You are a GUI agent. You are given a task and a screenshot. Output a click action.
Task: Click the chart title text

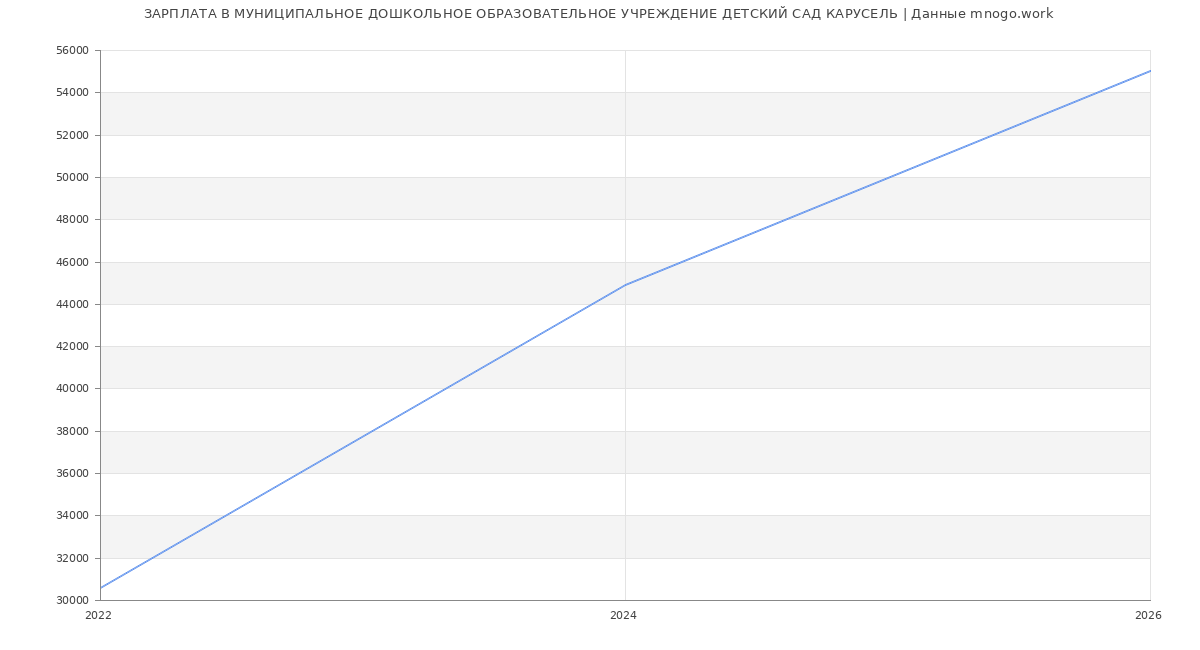(598, 14)
